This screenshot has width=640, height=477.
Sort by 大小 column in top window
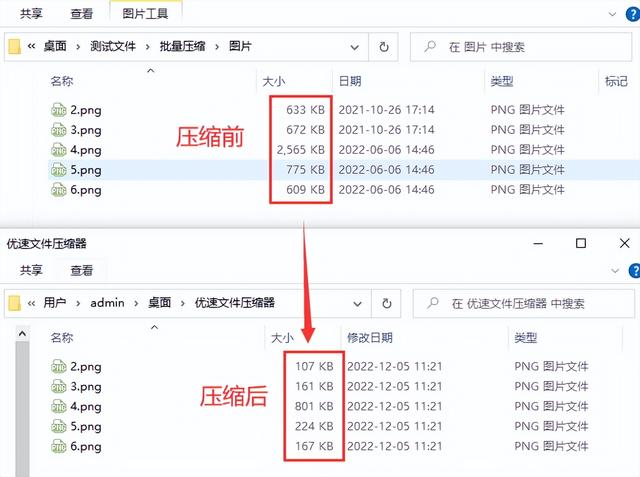tap(273, 81)
